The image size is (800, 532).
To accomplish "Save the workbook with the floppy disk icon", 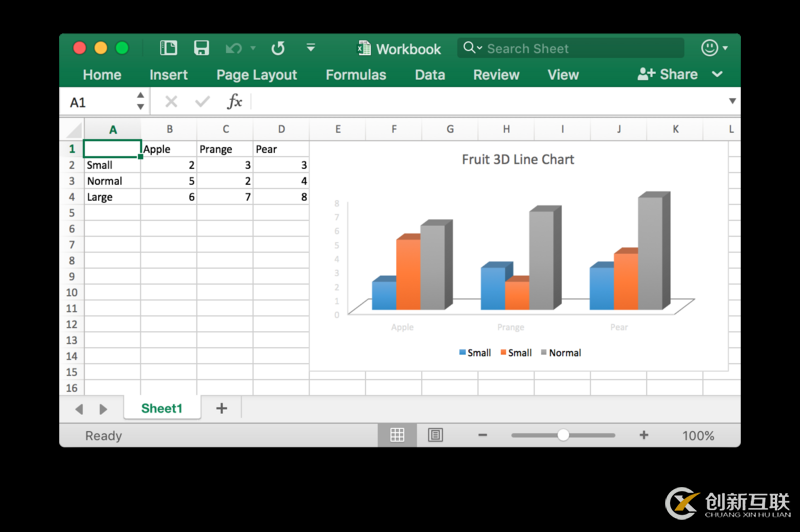I will [202, 48].
